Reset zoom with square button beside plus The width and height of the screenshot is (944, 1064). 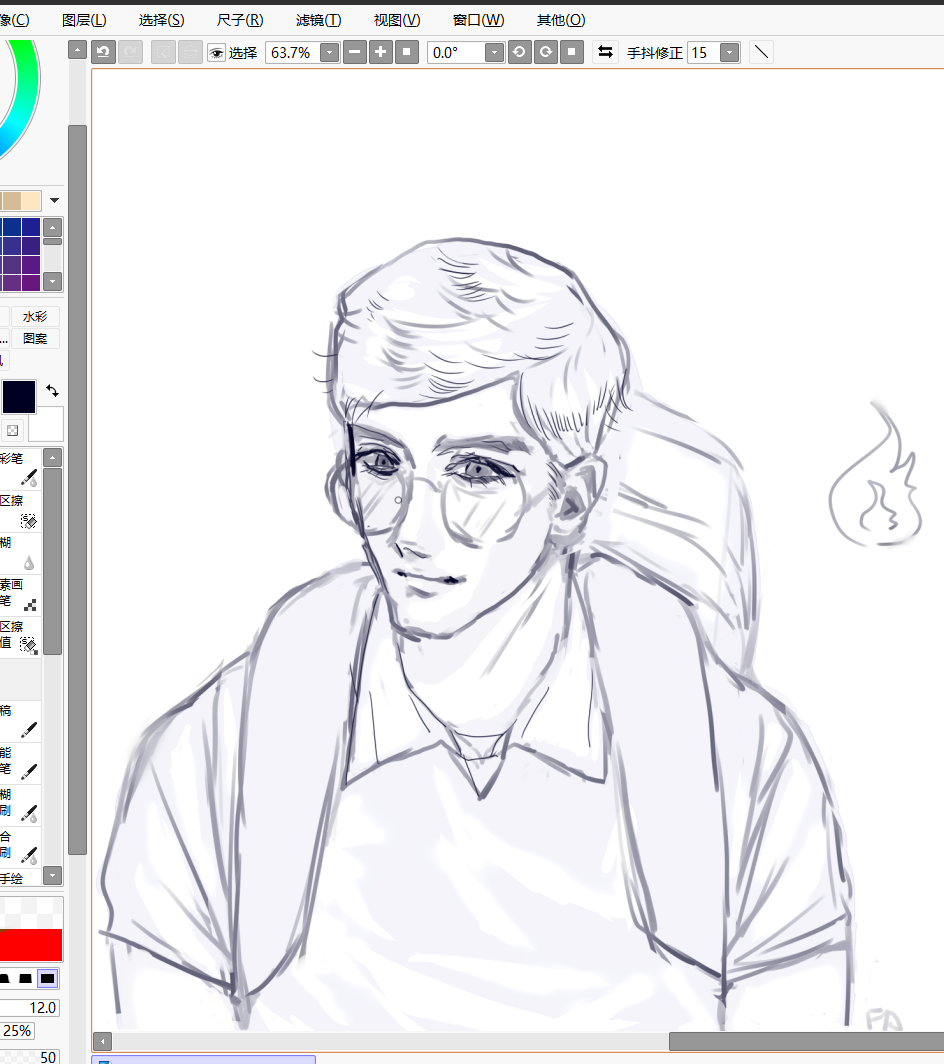click(406, 52)
